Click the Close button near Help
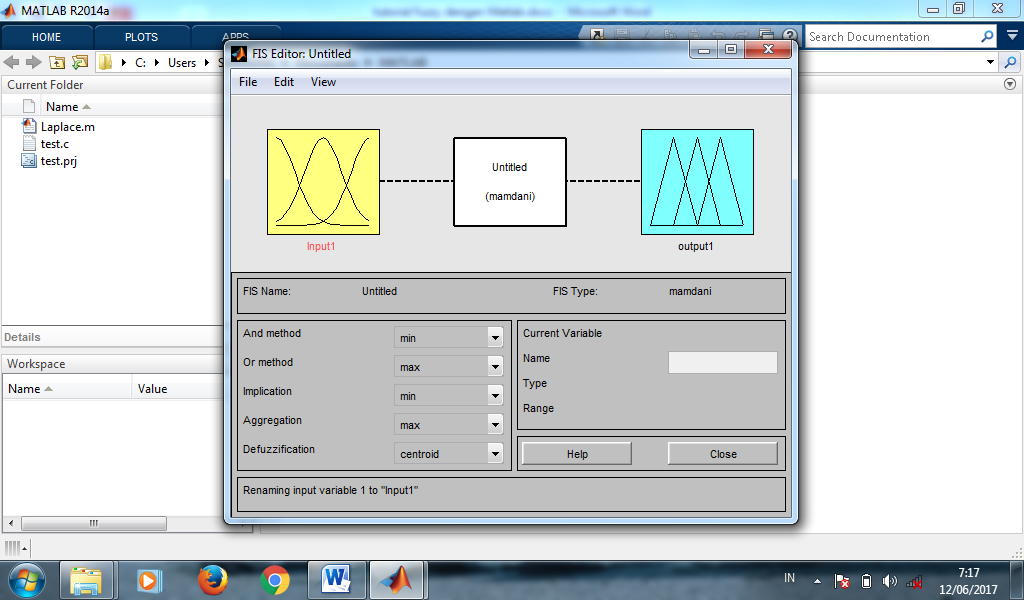This screenshot has width=1024, height=600. (722, 452)
